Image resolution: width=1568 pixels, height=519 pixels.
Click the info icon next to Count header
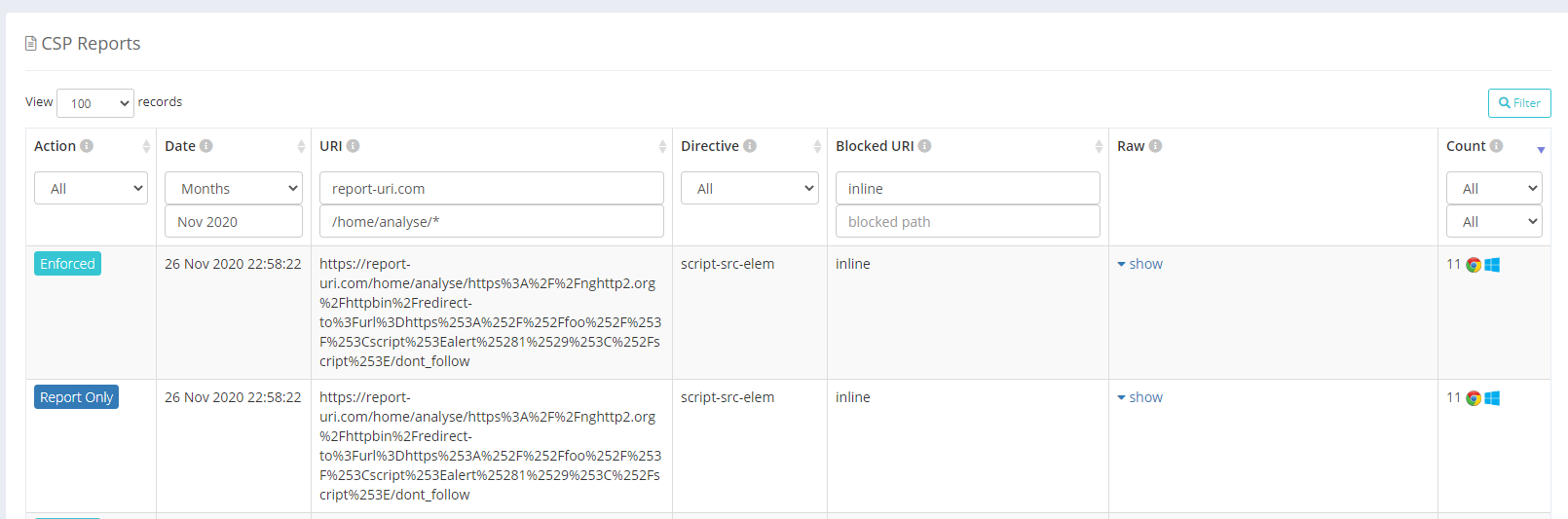(x=1496, y=146)
